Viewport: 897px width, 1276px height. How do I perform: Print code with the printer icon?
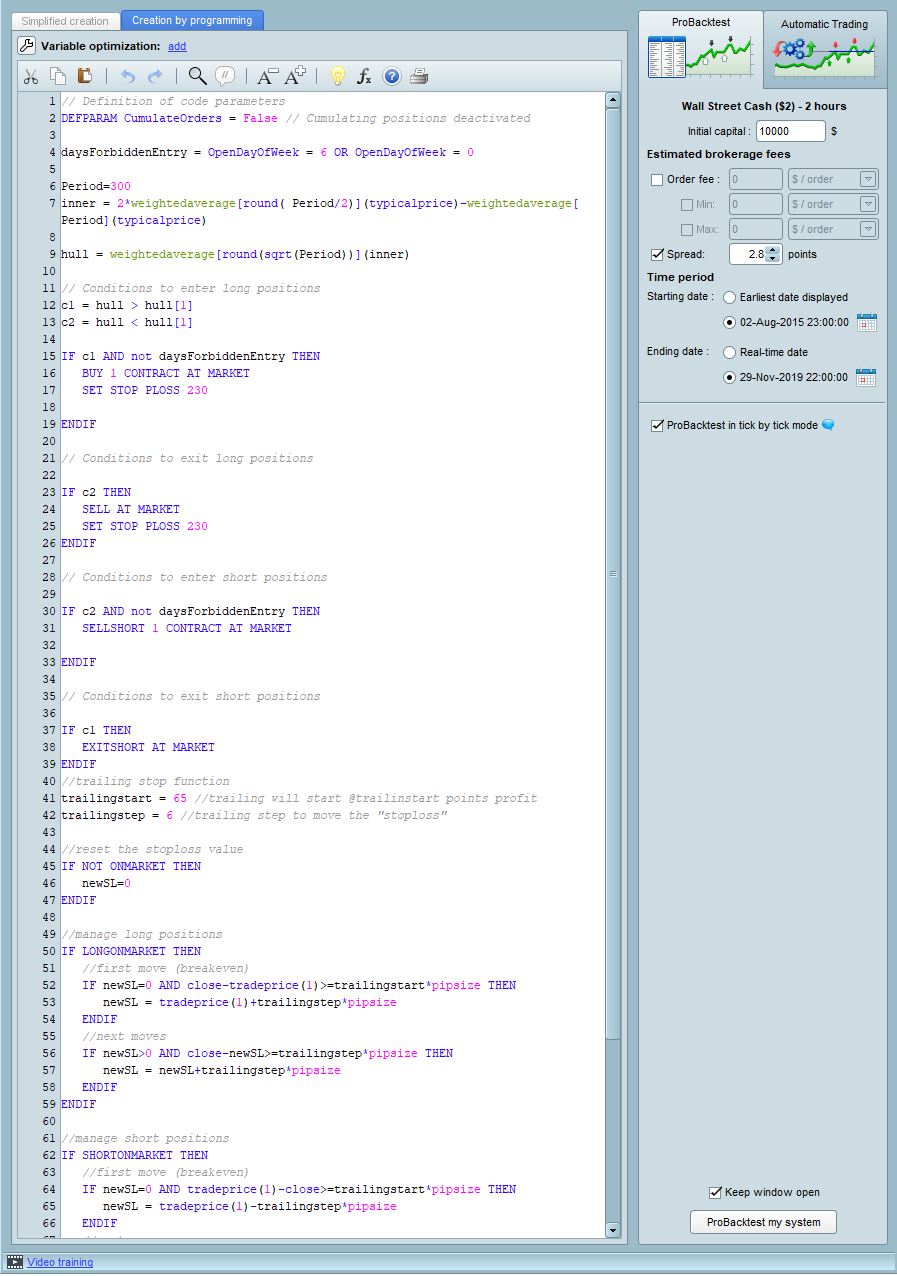pos(419,76)
